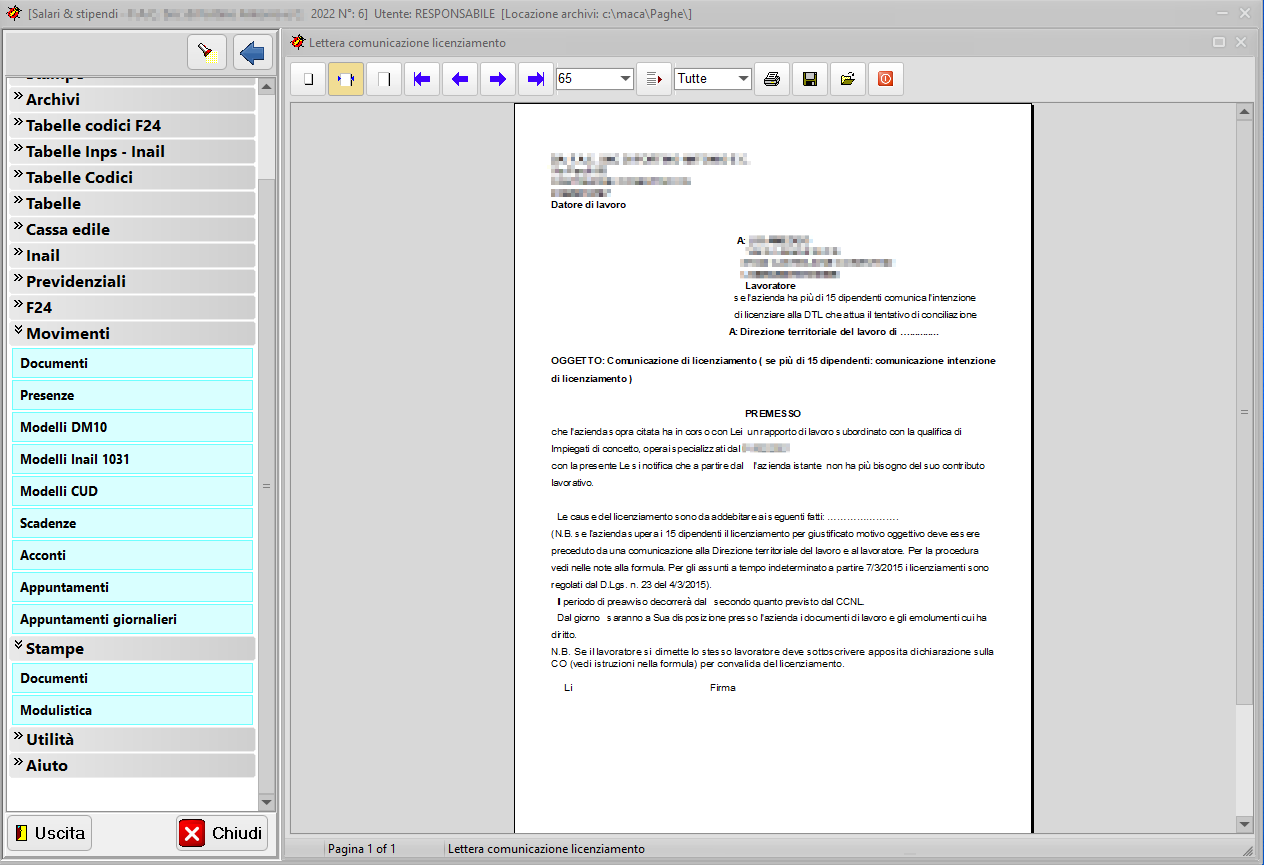
Task: Print the letter with printer icon
Action: click(771, 79)
